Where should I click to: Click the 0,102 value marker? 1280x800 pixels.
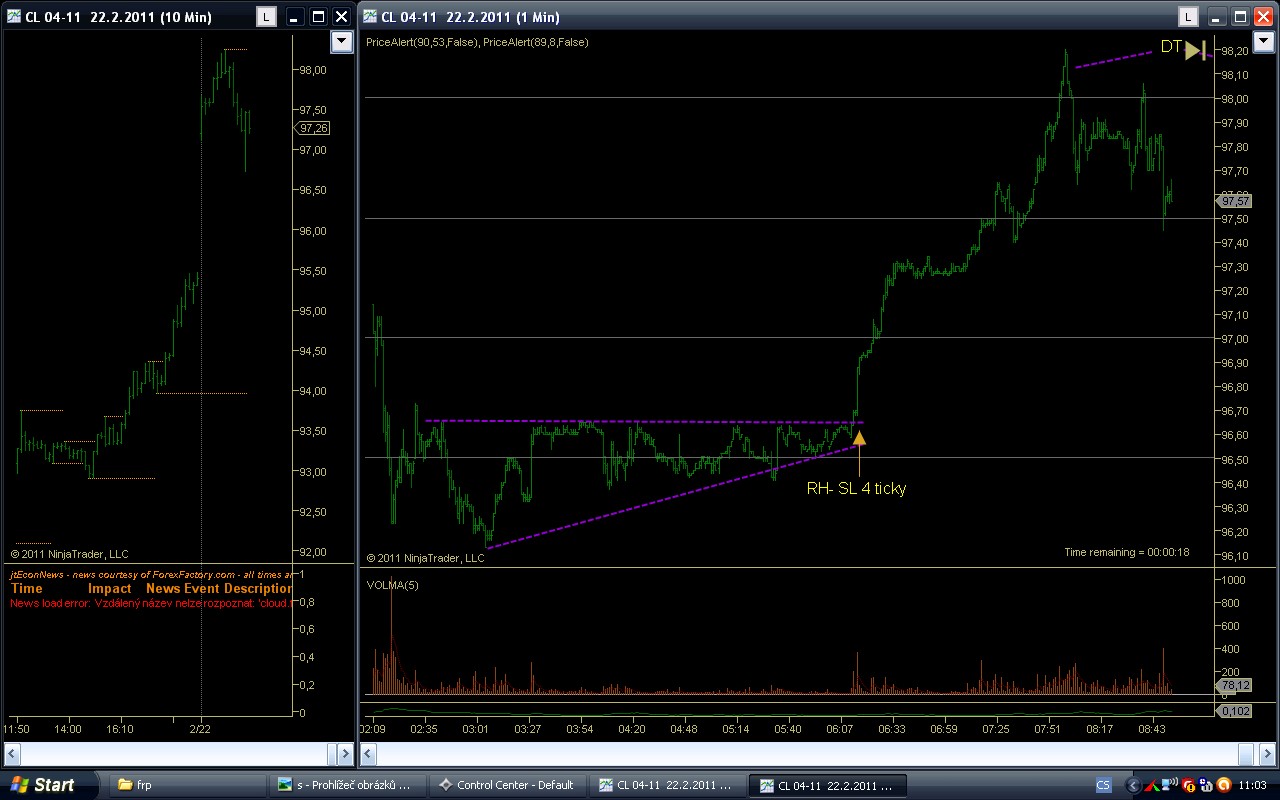[x=1234, y=710]
